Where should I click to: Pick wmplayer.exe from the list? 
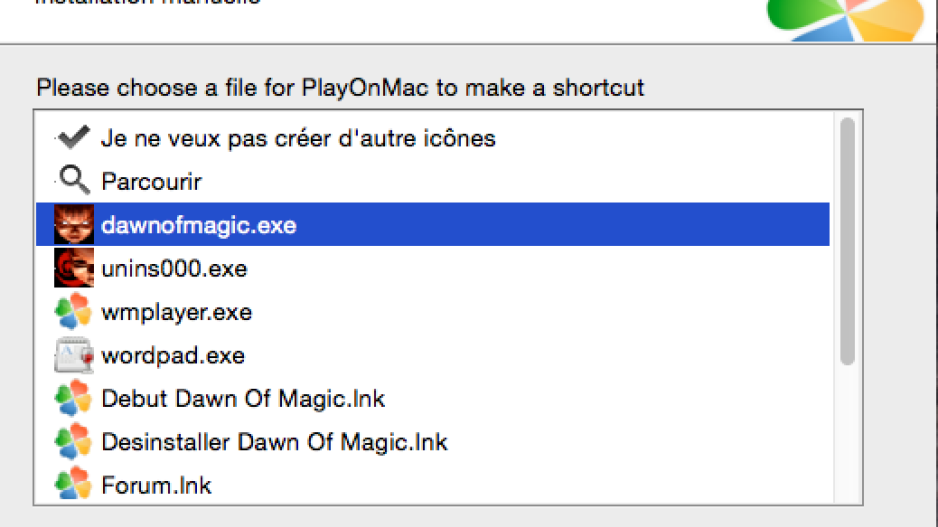tap(433, 312)
